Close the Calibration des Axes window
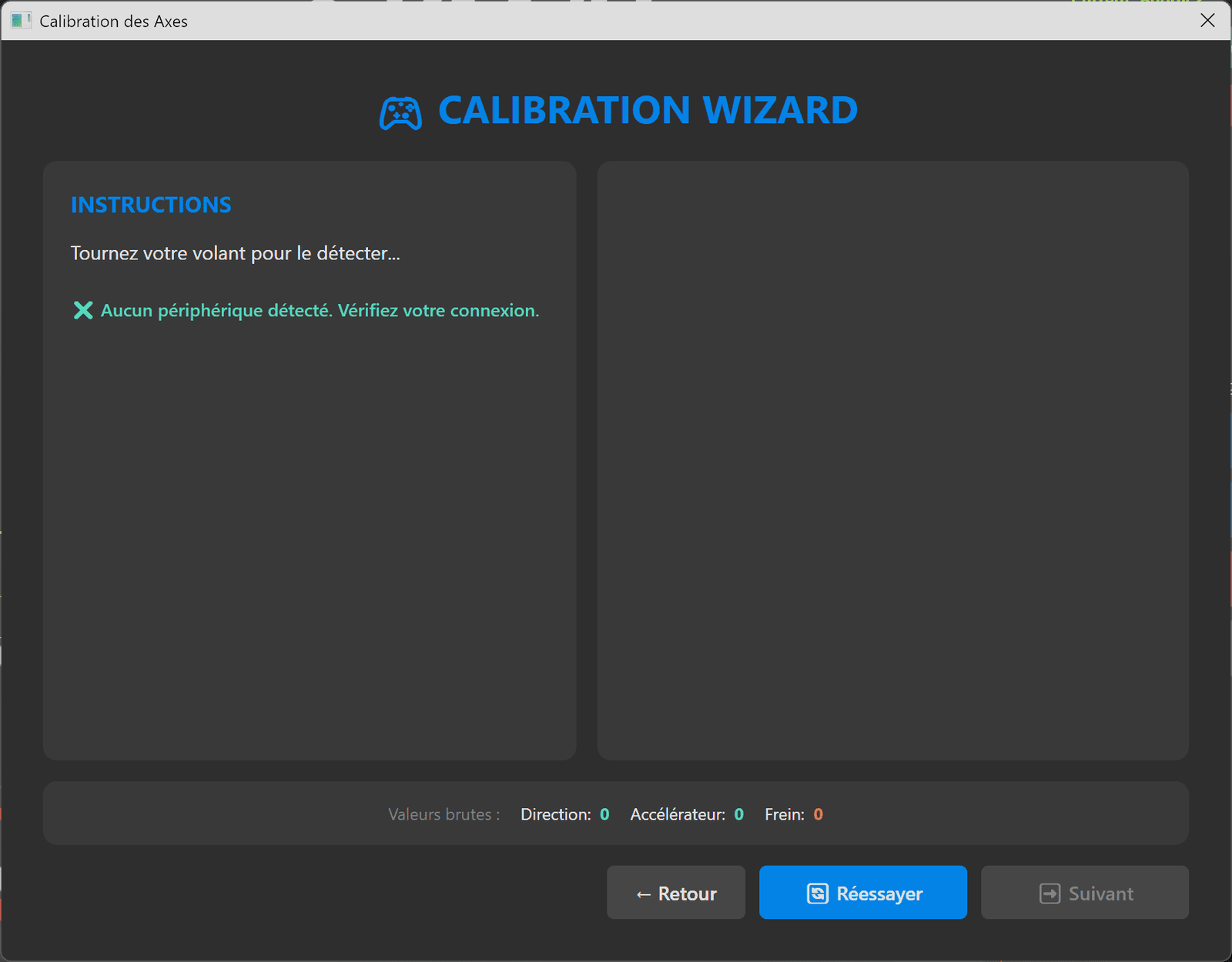The height and width of the screenshot is (962, 1232). 1207,21
